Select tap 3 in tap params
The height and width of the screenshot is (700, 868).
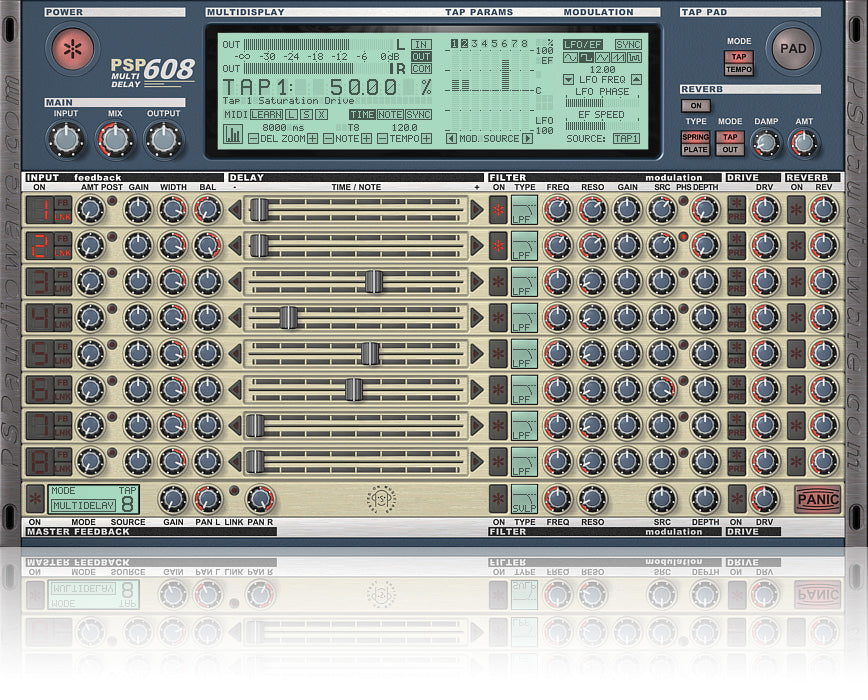474,43
